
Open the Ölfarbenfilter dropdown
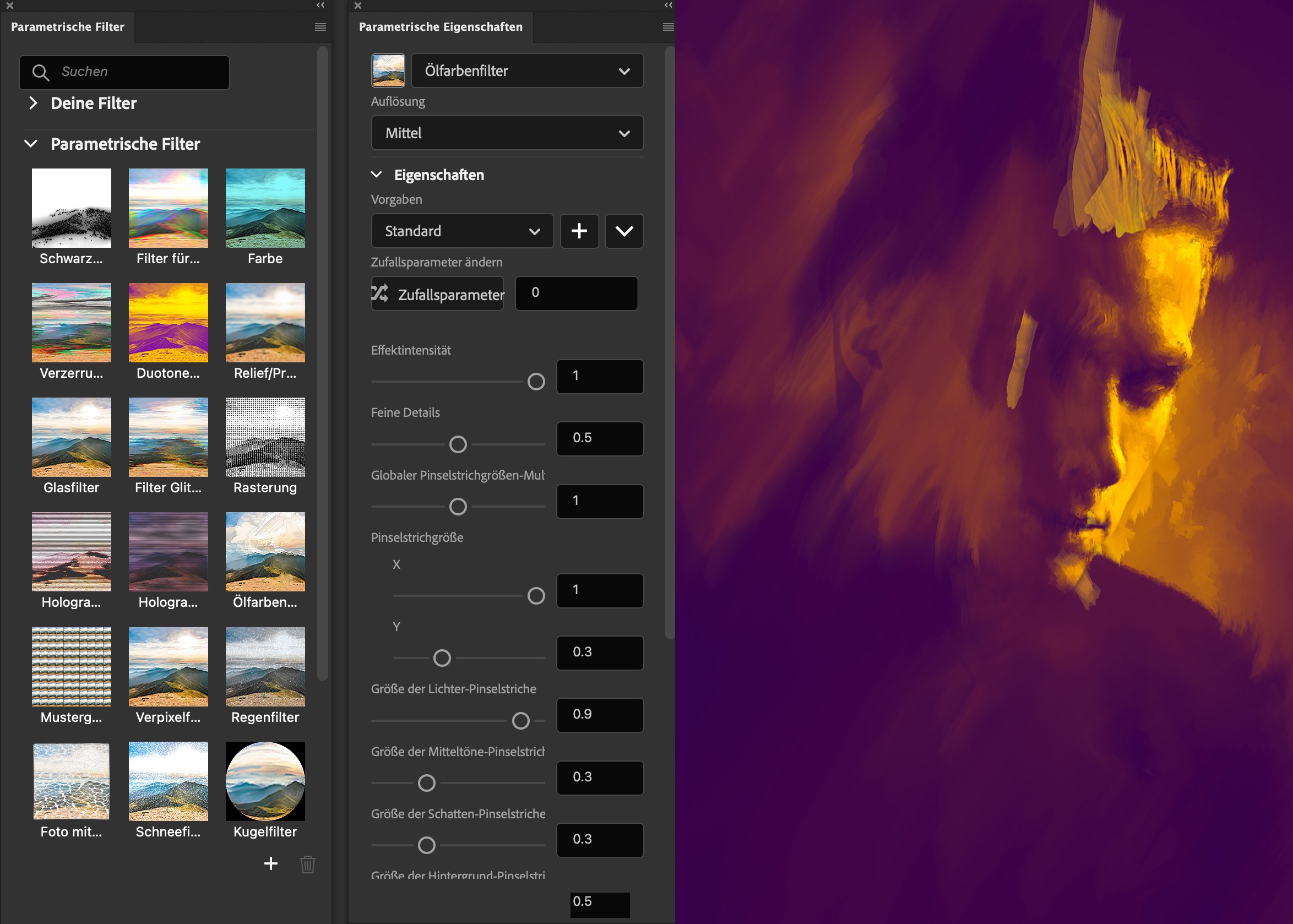tap(527, 70)
